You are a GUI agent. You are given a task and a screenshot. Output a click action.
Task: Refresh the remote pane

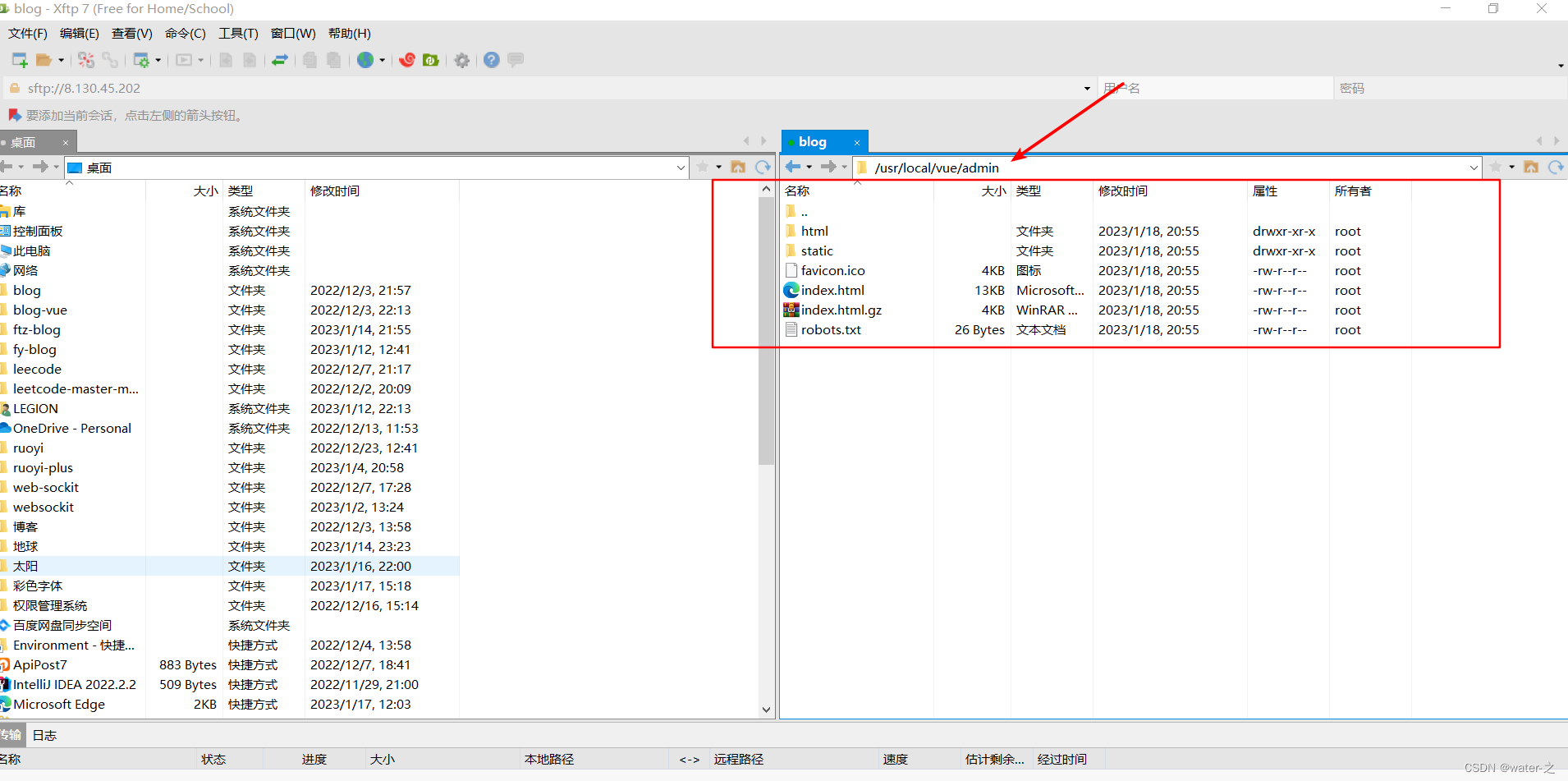click(1556, 167)
